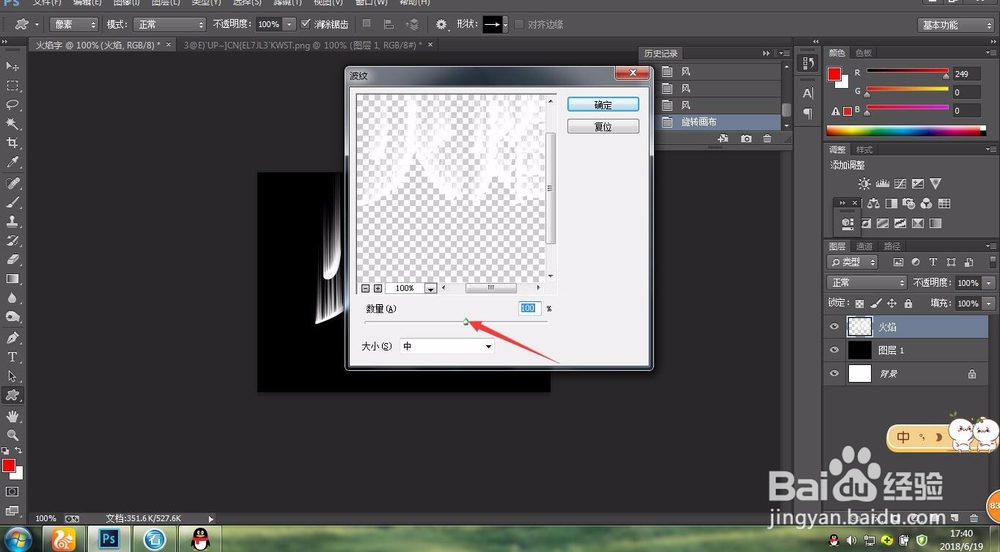Viewport: 1000px width, 552px height.
Task: Open the preview zoom 100% dropdown
Action: click(x=430, y=288)
